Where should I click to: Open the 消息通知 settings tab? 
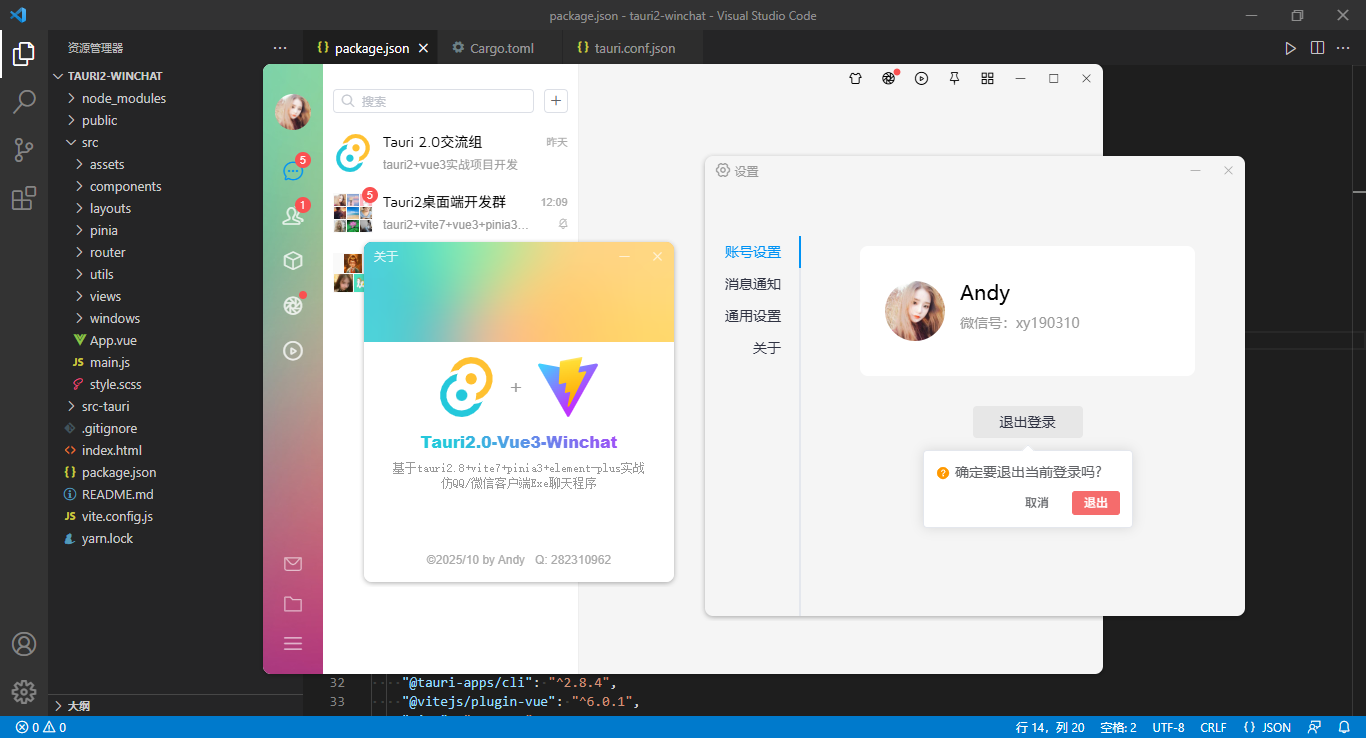click(x=752, y=283)
